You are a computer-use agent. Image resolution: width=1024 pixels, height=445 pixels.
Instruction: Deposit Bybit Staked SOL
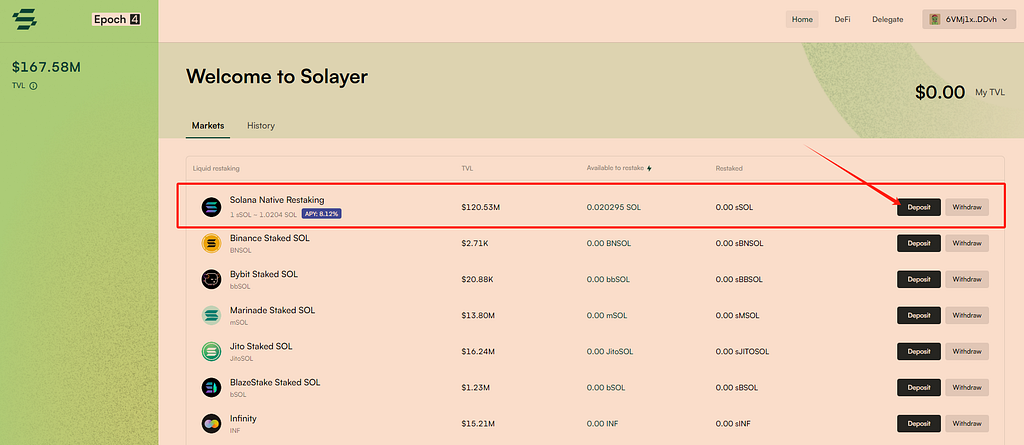click(x=919, y=279)
